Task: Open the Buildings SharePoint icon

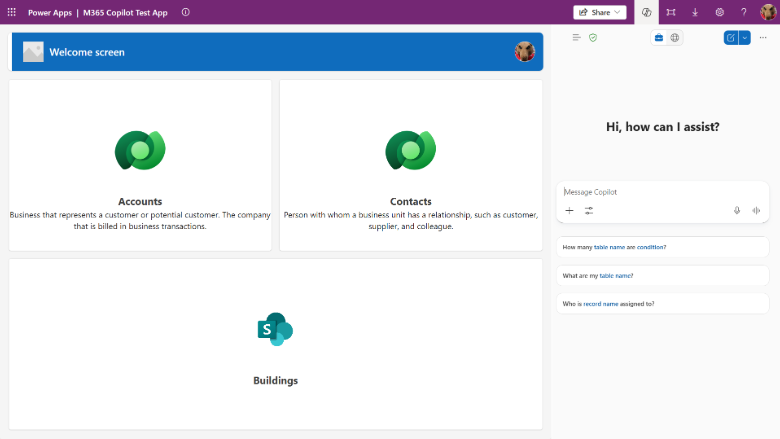Action: pos(275,329)
